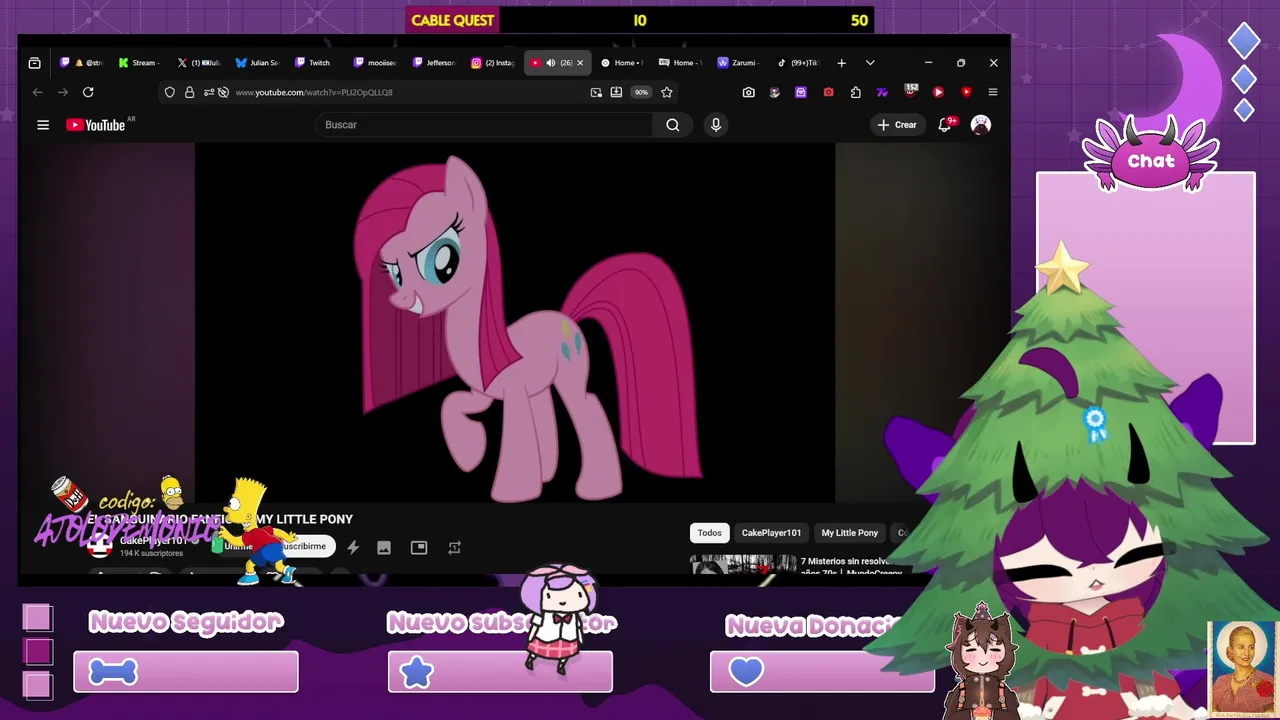This screenshot has width=1280, height=720.
Task: Click the picture-in-picture address bar icon
Action: [x=596, y=92]
